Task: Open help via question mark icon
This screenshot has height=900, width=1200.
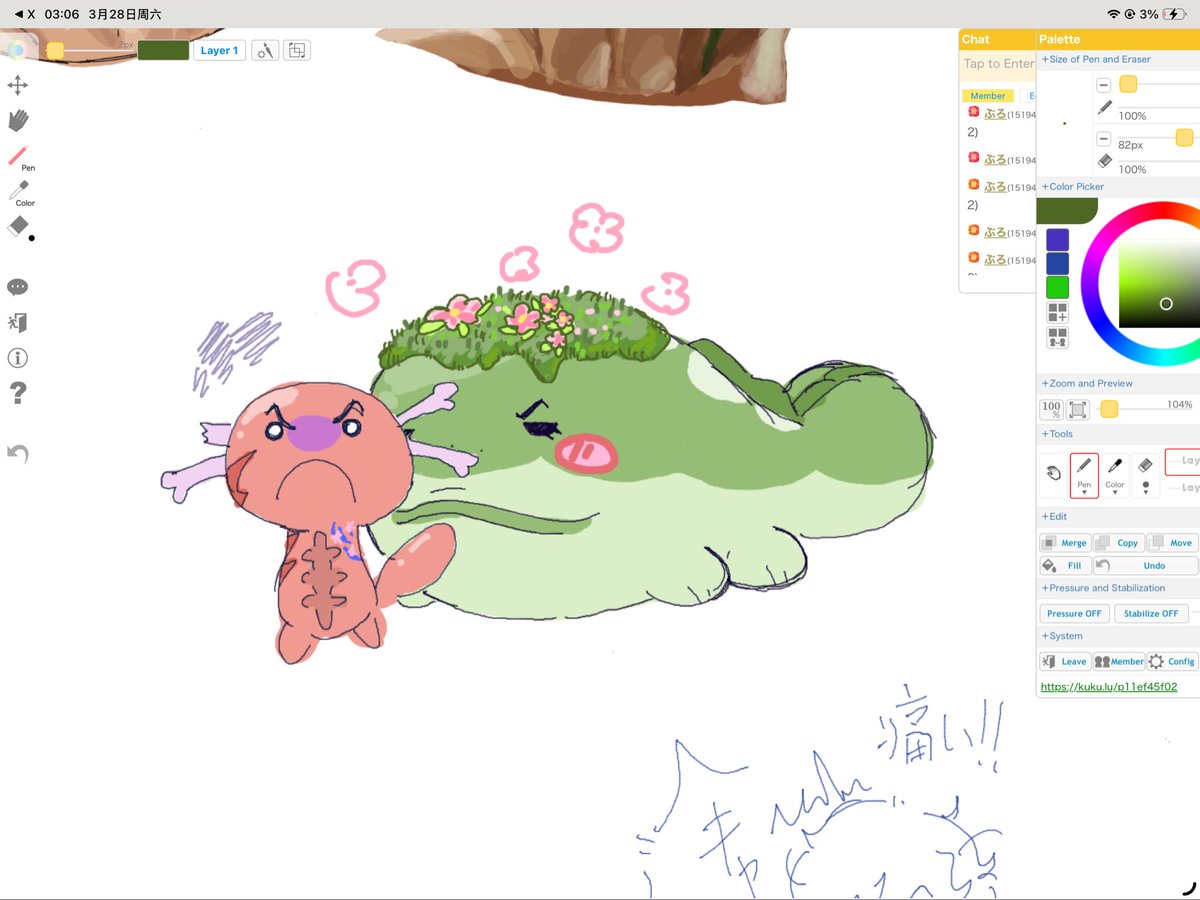Action: (x=17, y=393)
